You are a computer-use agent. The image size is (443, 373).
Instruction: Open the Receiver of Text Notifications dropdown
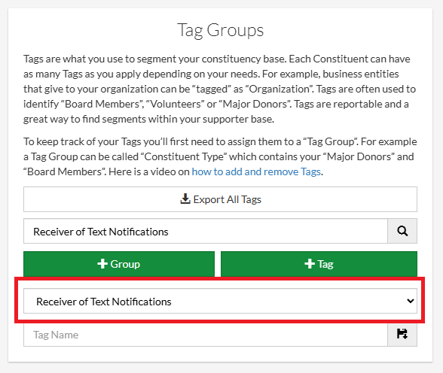pos(220,301)
